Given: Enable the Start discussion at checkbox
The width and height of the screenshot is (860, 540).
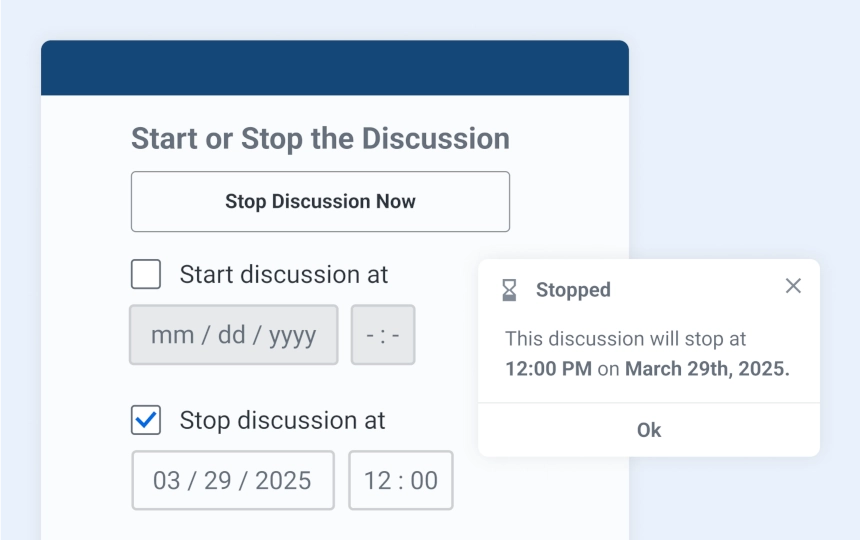Looking at the screenshot, I should (146, 274).
